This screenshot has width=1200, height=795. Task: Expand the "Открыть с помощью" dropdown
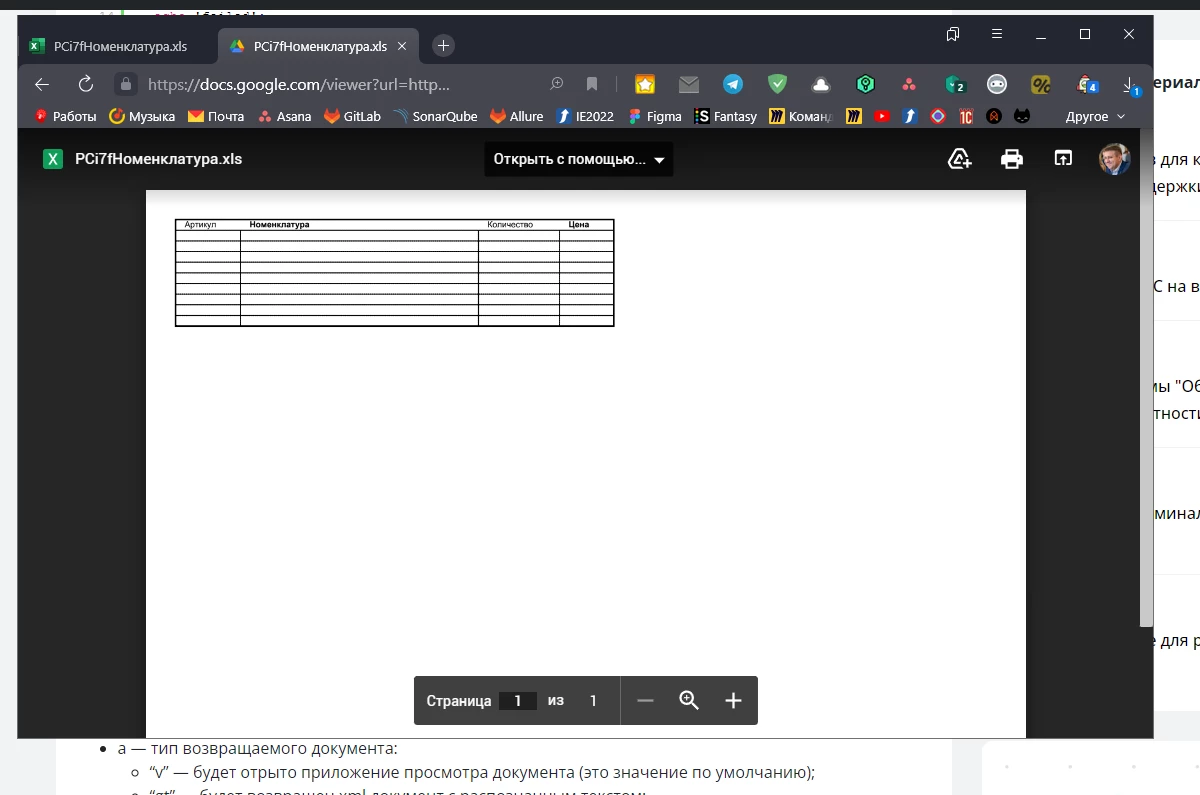pyautogui.click(x=578, y=159)
